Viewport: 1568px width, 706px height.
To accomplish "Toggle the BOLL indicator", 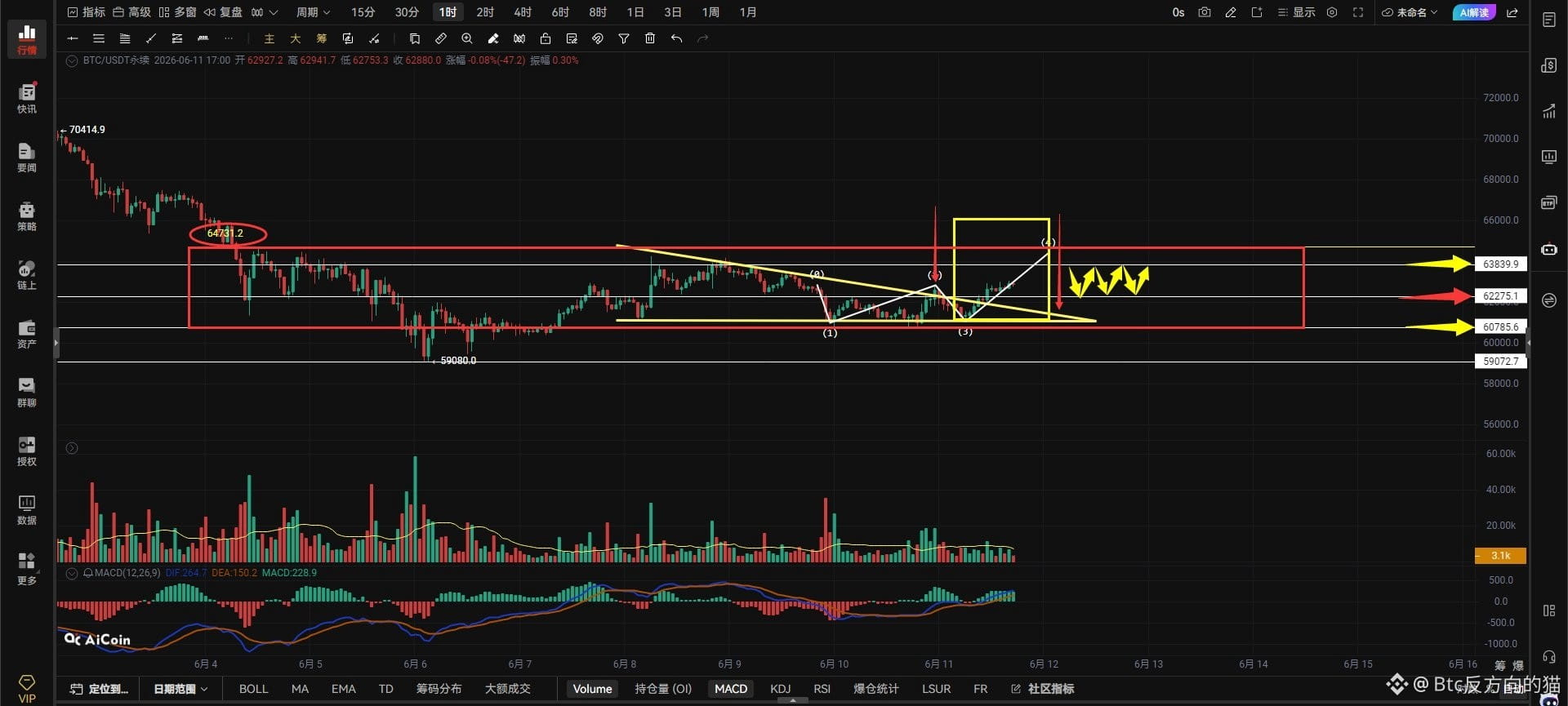I will pyautogui.click(x=253, y=689).
